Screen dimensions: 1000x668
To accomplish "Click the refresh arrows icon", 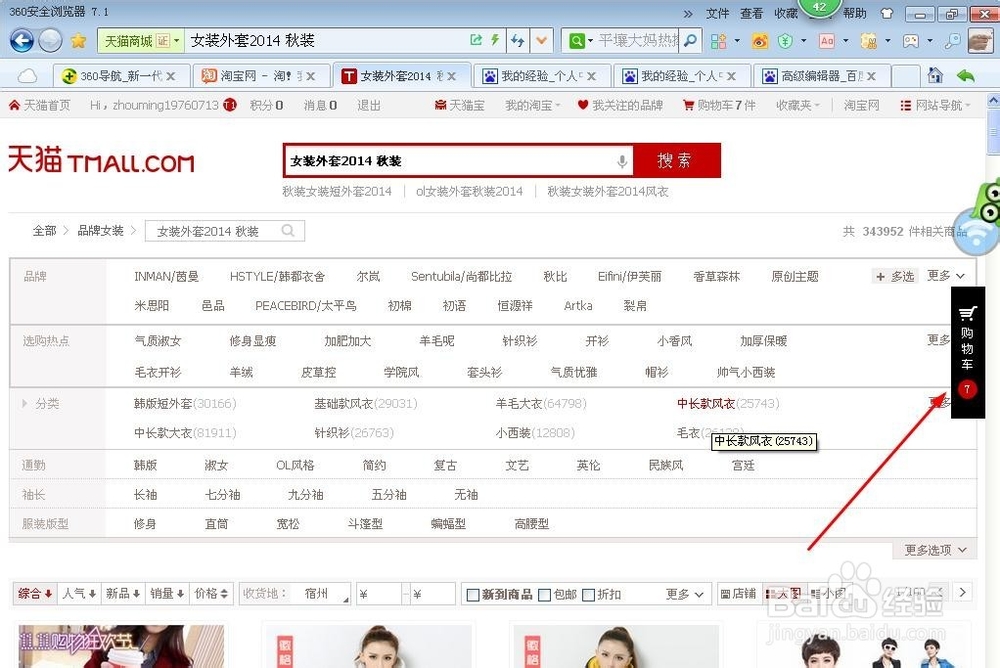I will click(x=517, y=41).
